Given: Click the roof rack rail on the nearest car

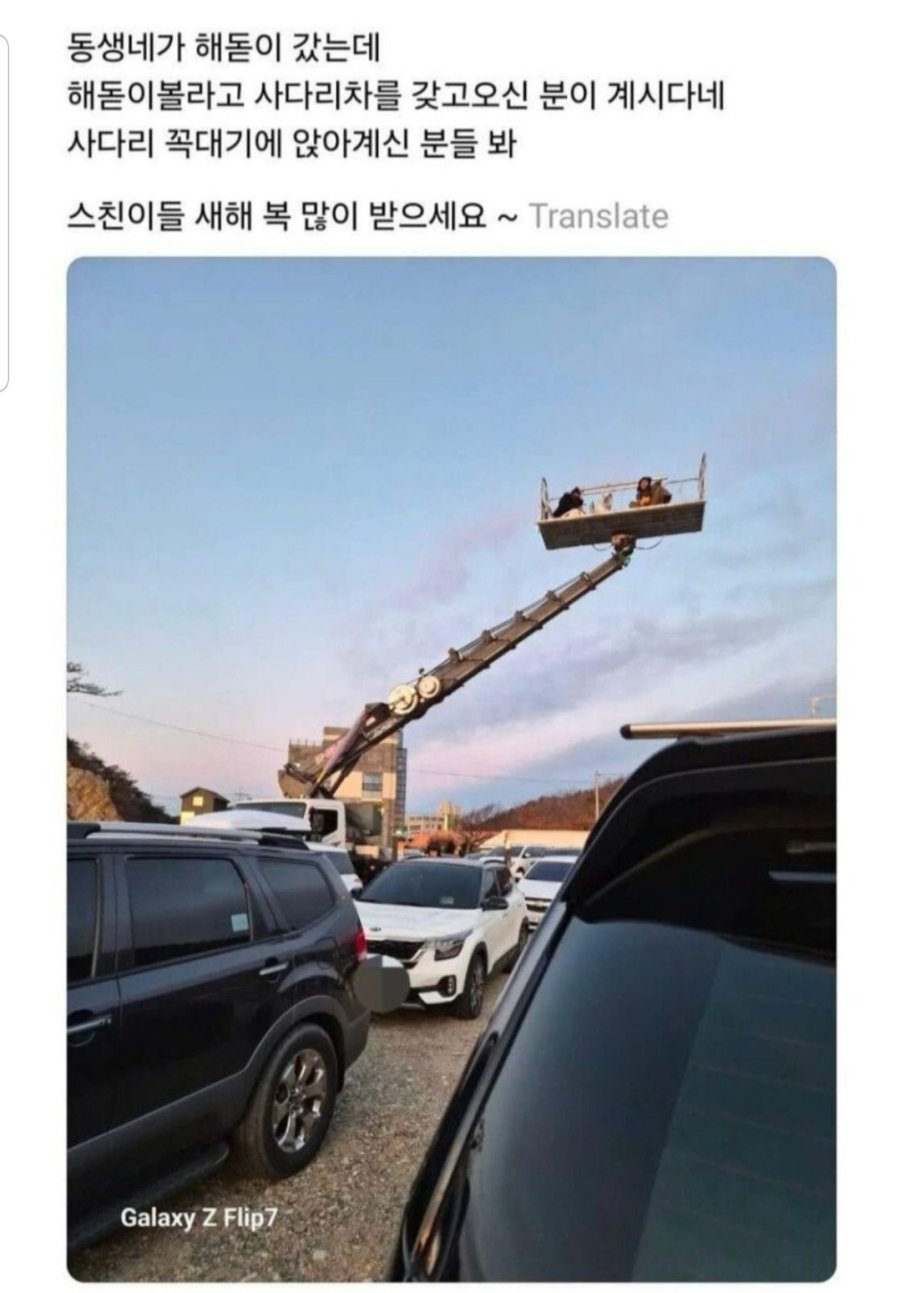Looking at the screenshot, I should (x=727, y=728).
